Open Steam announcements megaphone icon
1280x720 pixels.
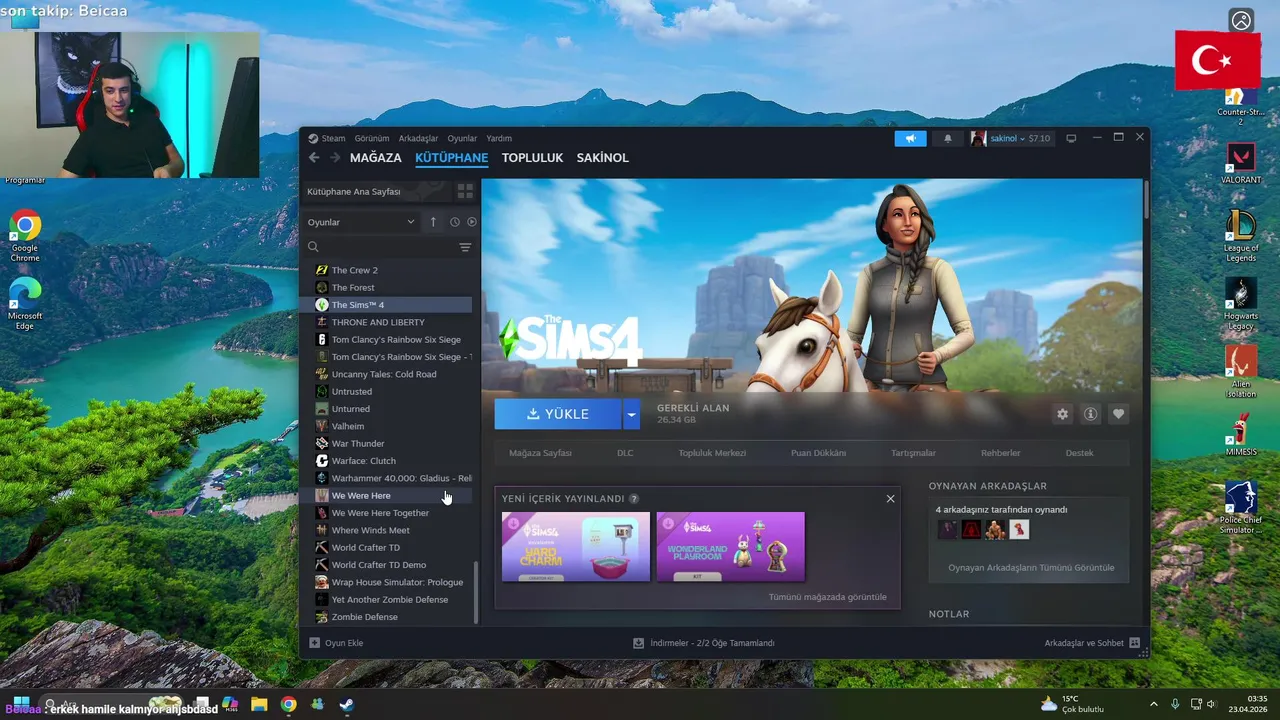point(910,139)
